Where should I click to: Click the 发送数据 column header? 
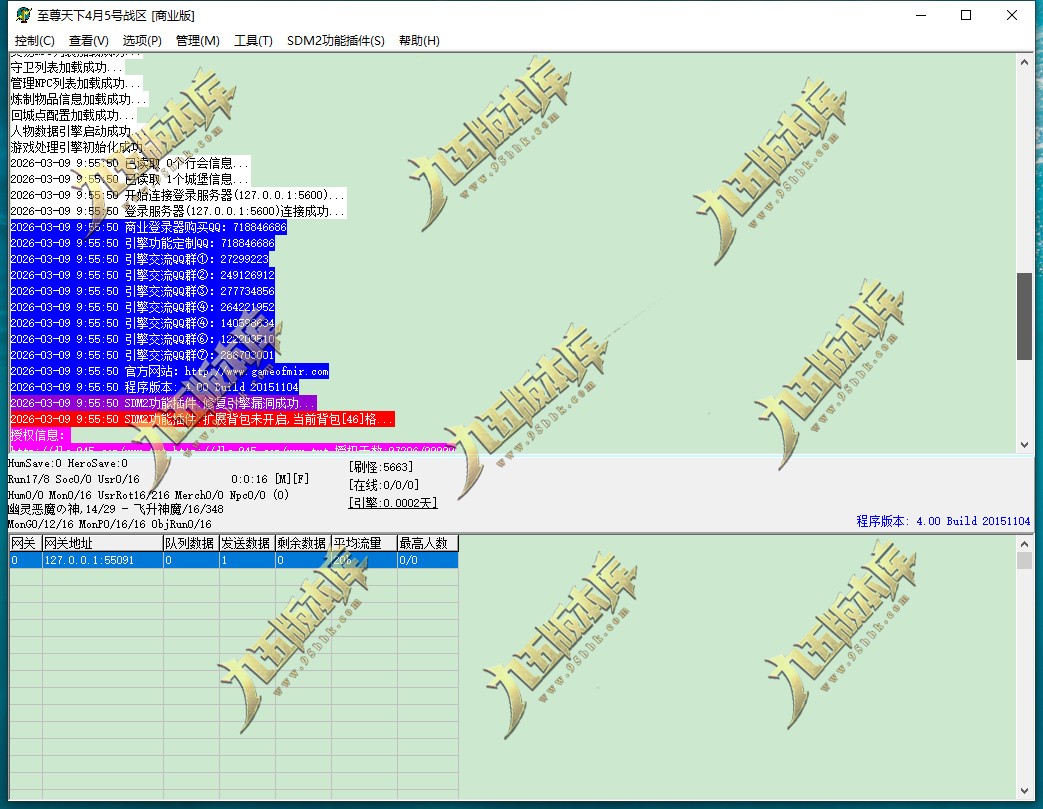(x=247, y=544)
